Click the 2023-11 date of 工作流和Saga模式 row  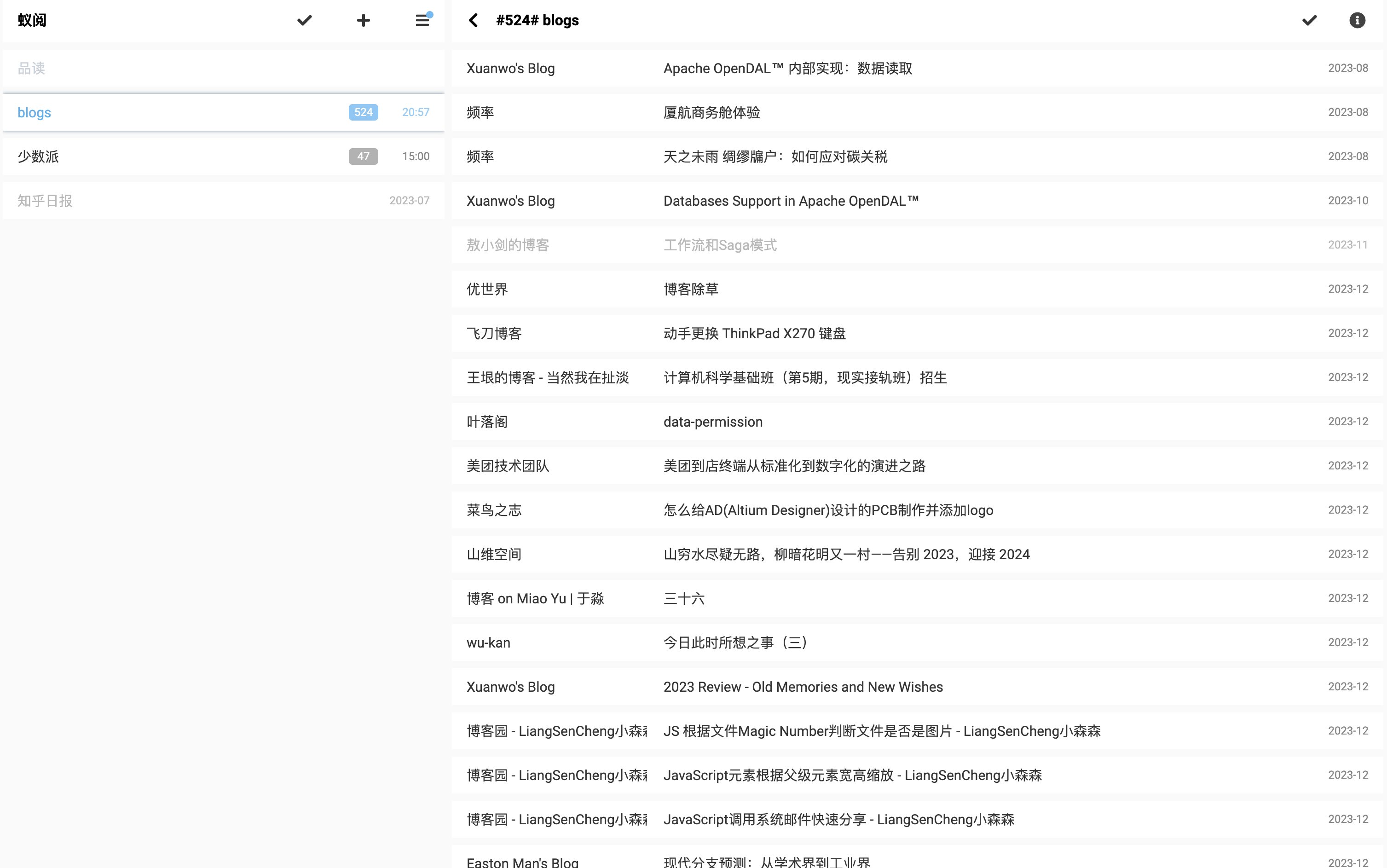point(1348,245)
